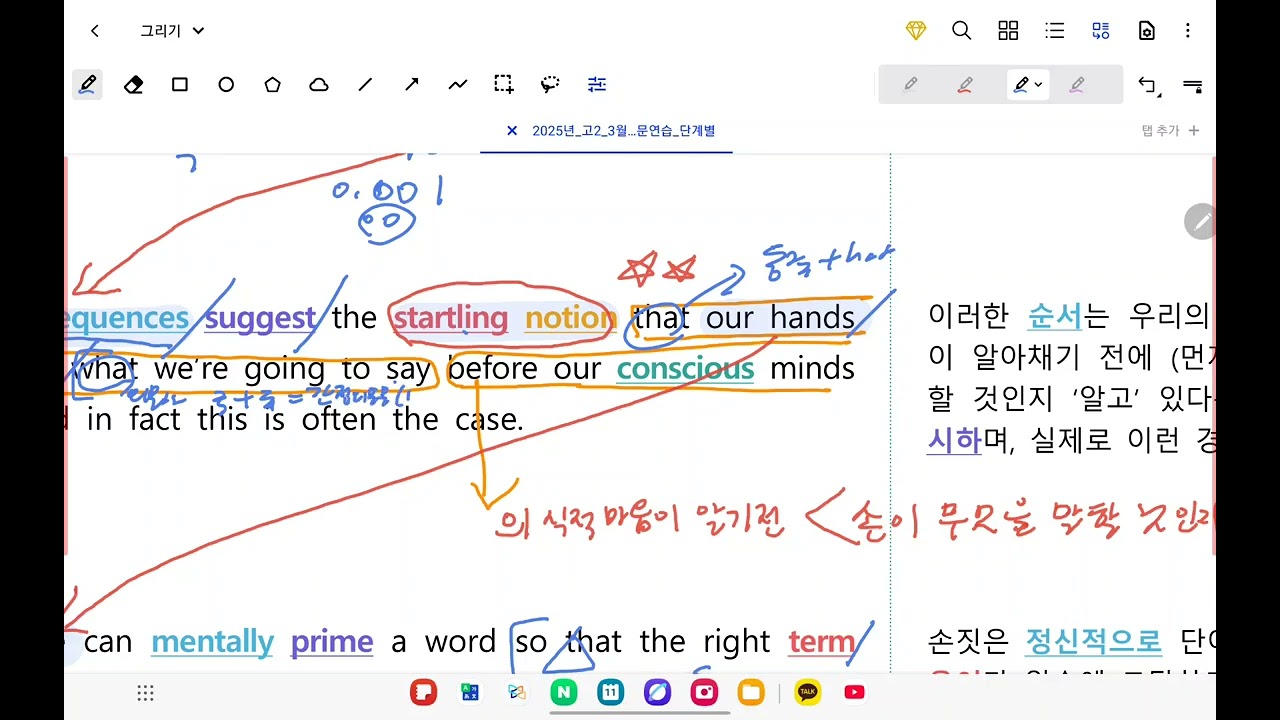Click the Korean word '순서'
This screenshot has height=720, width=1280.
tap(1055, 317)
